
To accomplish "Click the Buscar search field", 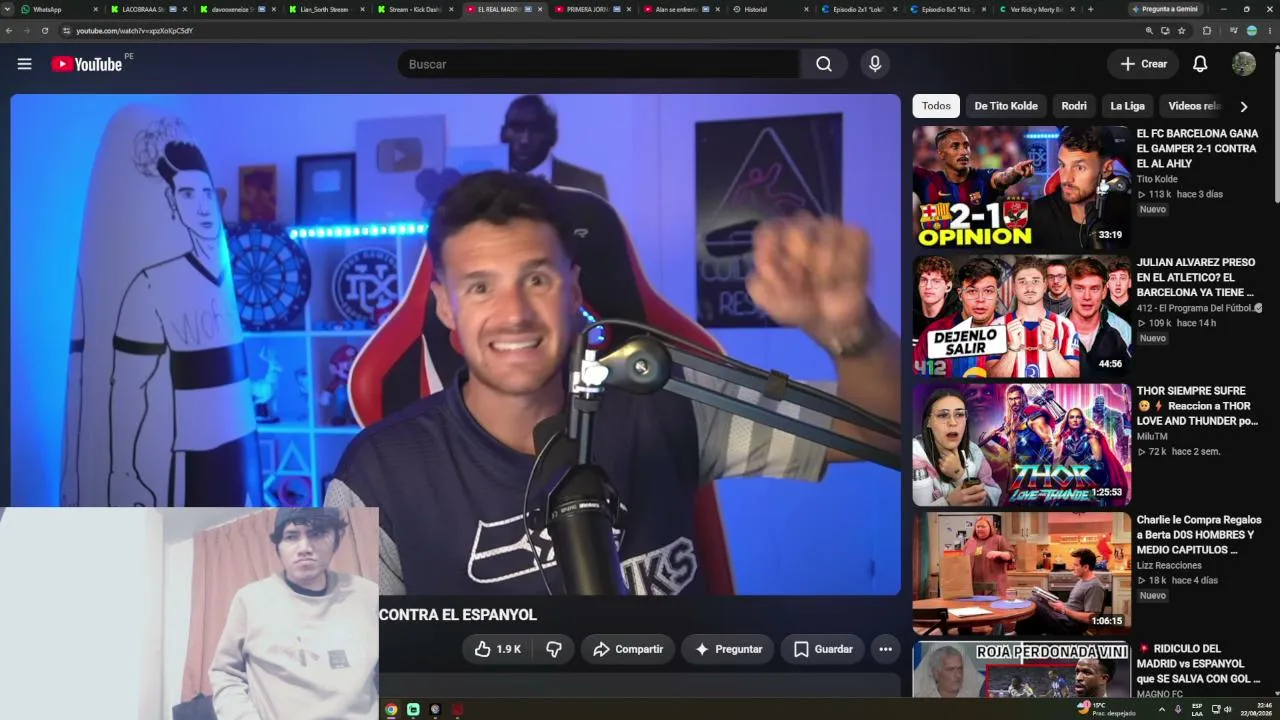I will pyautogui.click(x=598, y=64).
